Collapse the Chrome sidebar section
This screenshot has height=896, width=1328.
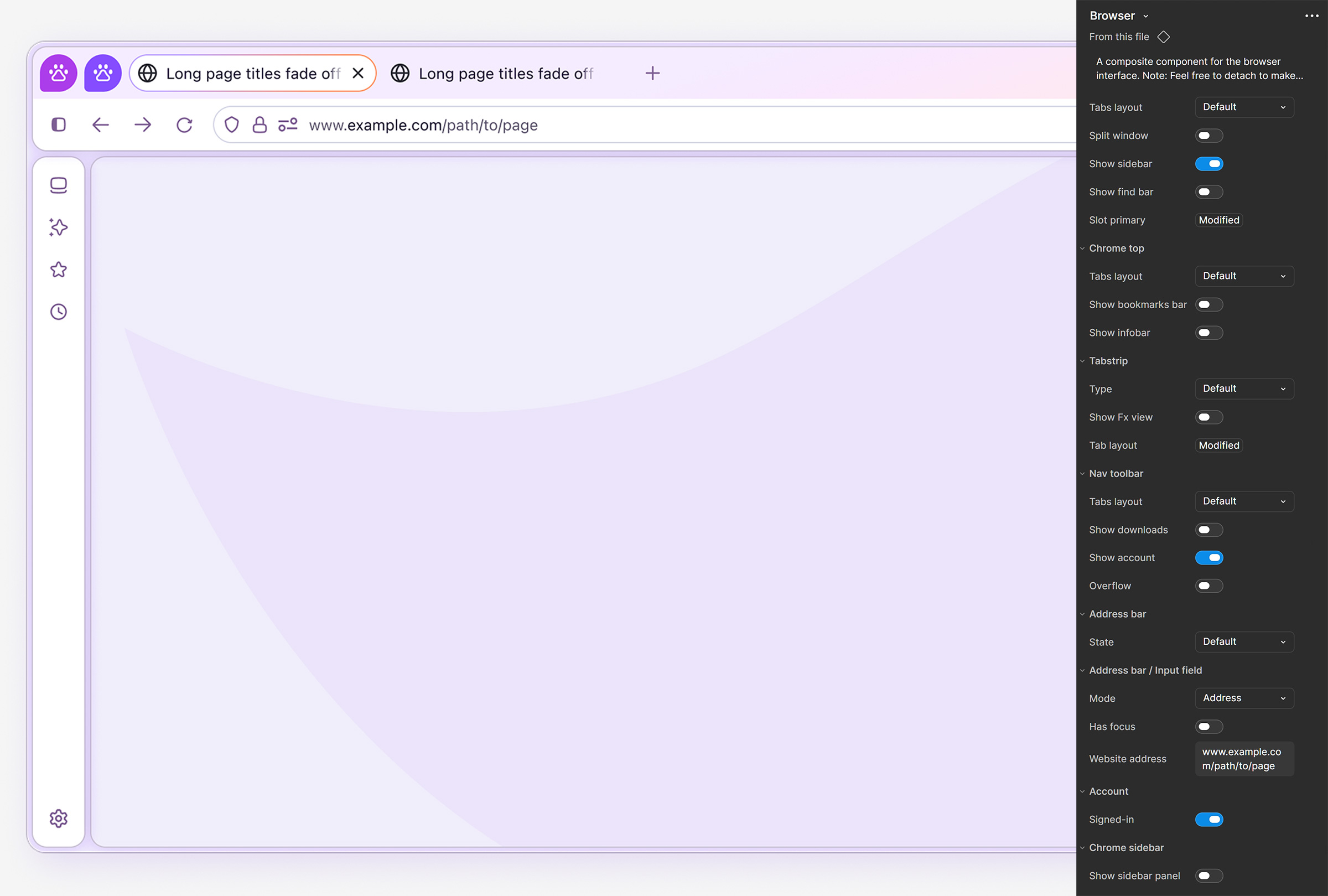pos(1082,847)
